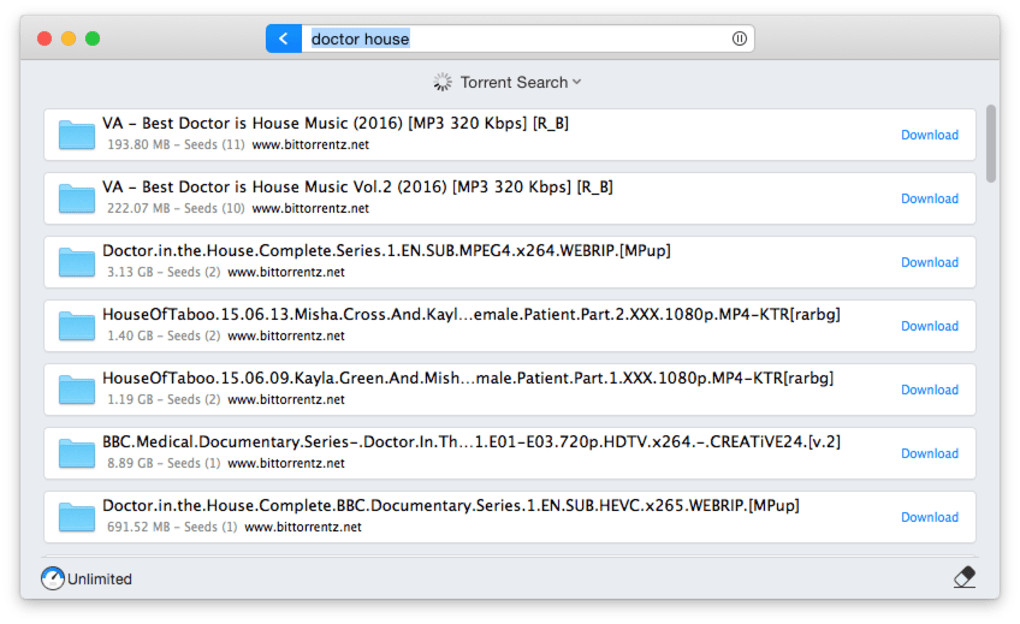Click the folder icon for BBC.Medical.Documentary result

click(x=77, y=453)
